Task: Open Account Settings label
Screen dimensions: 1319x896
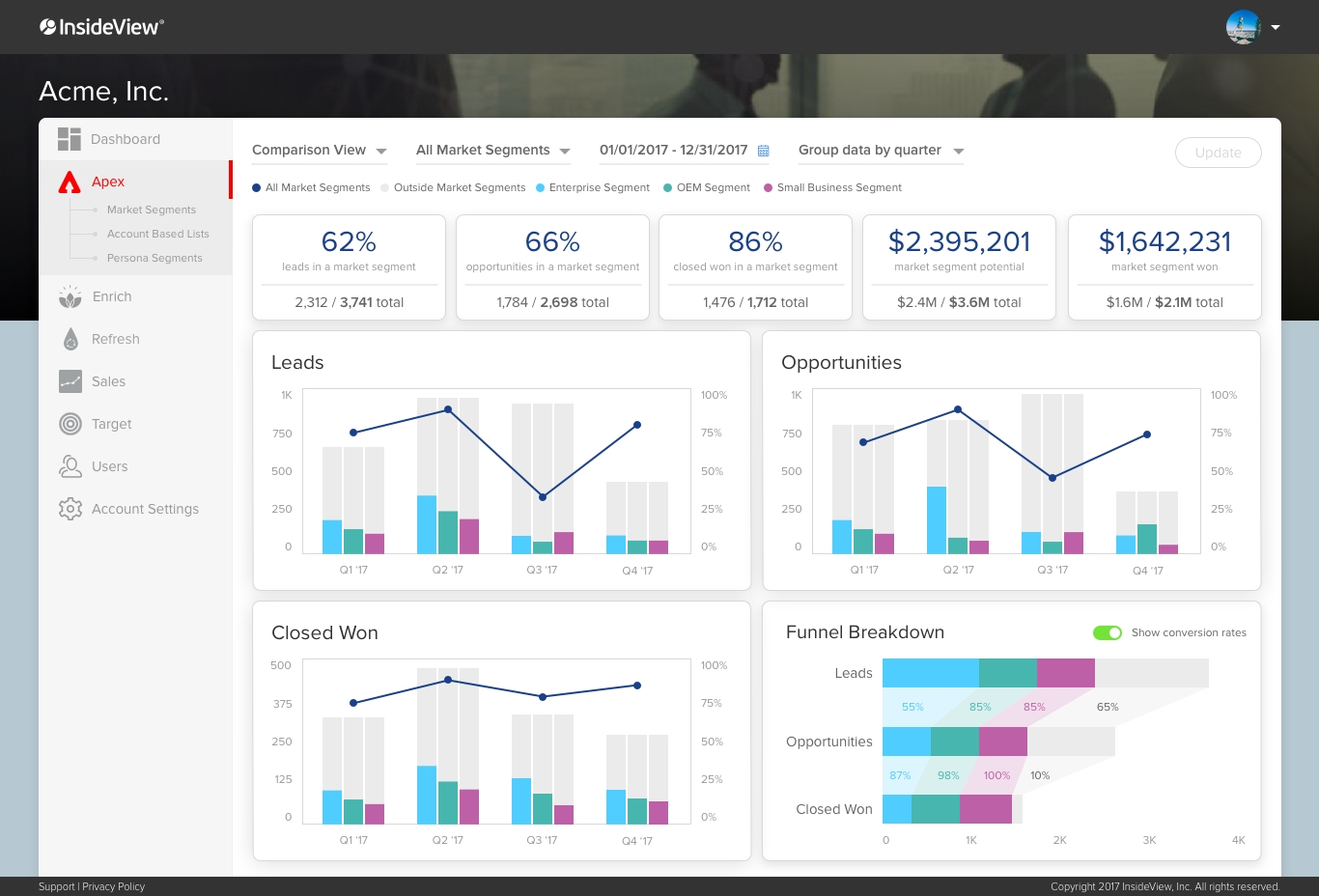Action: [x=146, y=509]
